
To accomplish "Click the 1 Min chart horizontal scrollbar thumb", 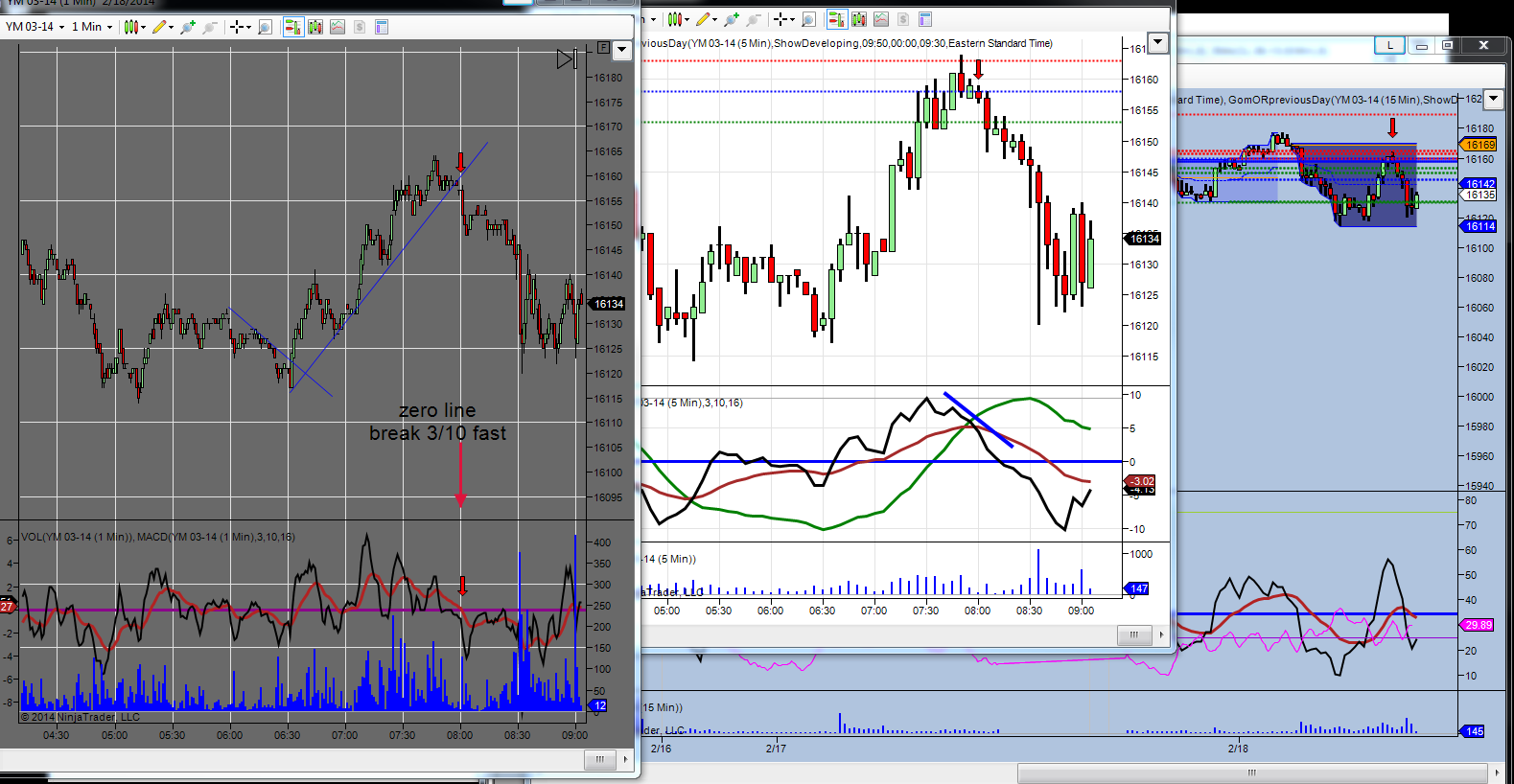I will pyautogui.click(x=600, y=759).
